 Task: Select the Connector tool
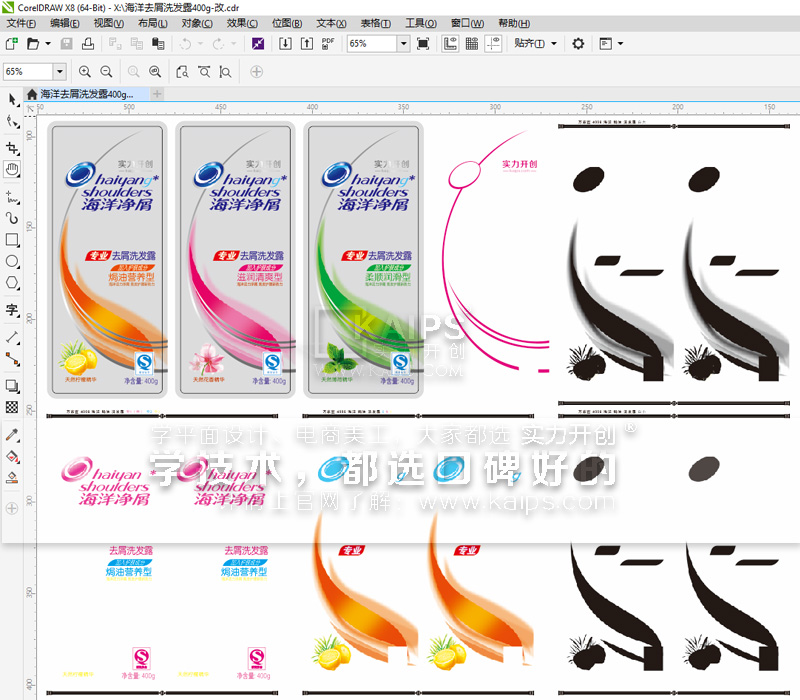(12, 359)
